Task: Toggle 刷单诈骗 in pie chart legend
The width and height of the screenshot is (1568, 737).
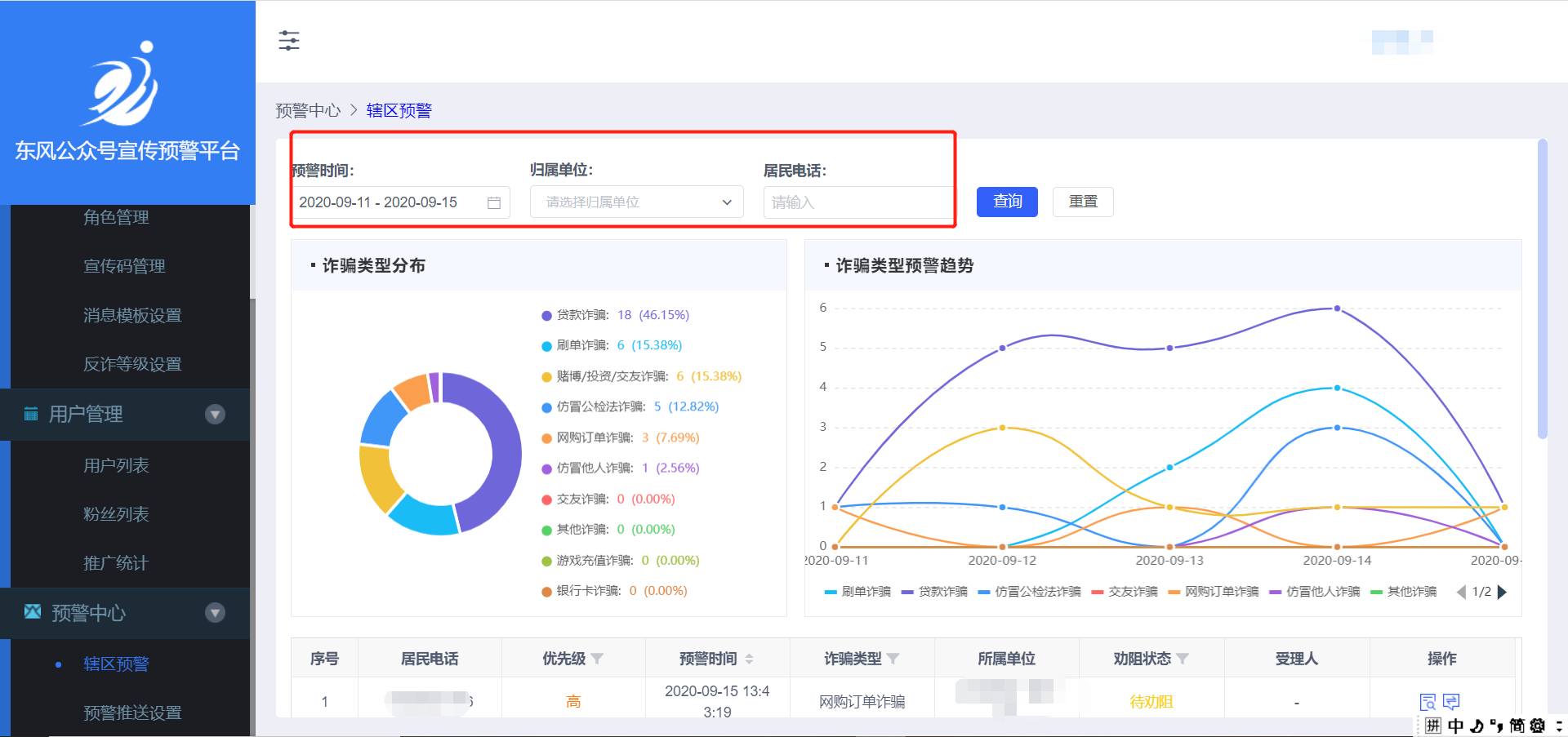Action: [x=612, y=345]
